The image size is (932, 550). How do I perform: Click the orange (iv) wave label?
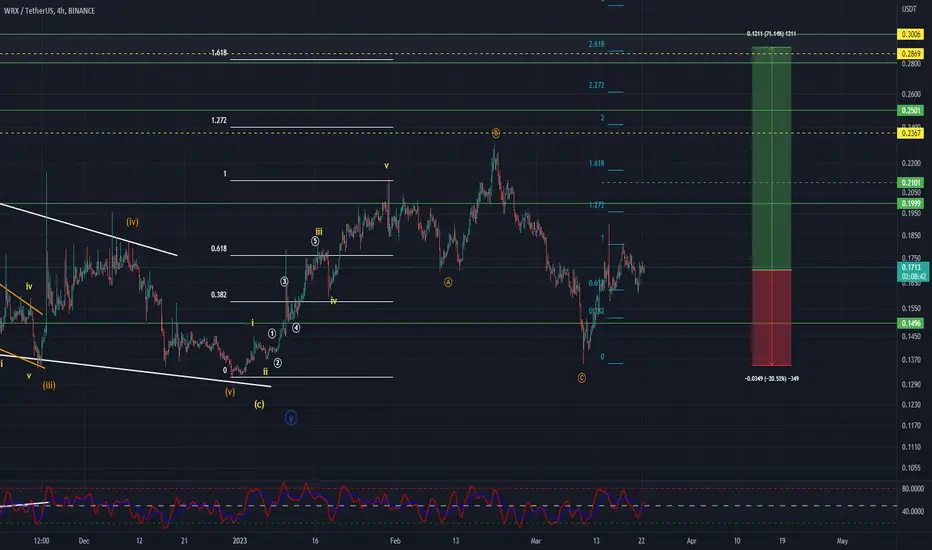(x=132, y=222)
